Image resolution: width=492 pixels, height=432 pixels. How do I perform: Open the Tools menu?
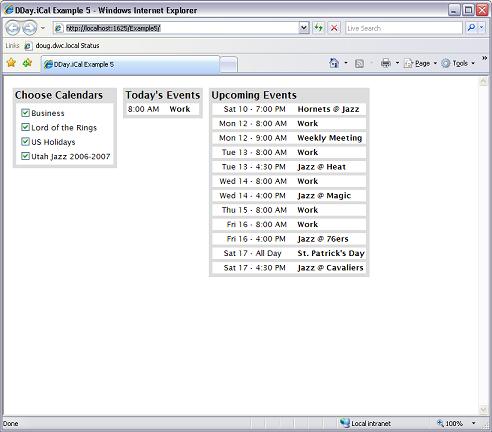pyautogui.click(x=458, y=63)
